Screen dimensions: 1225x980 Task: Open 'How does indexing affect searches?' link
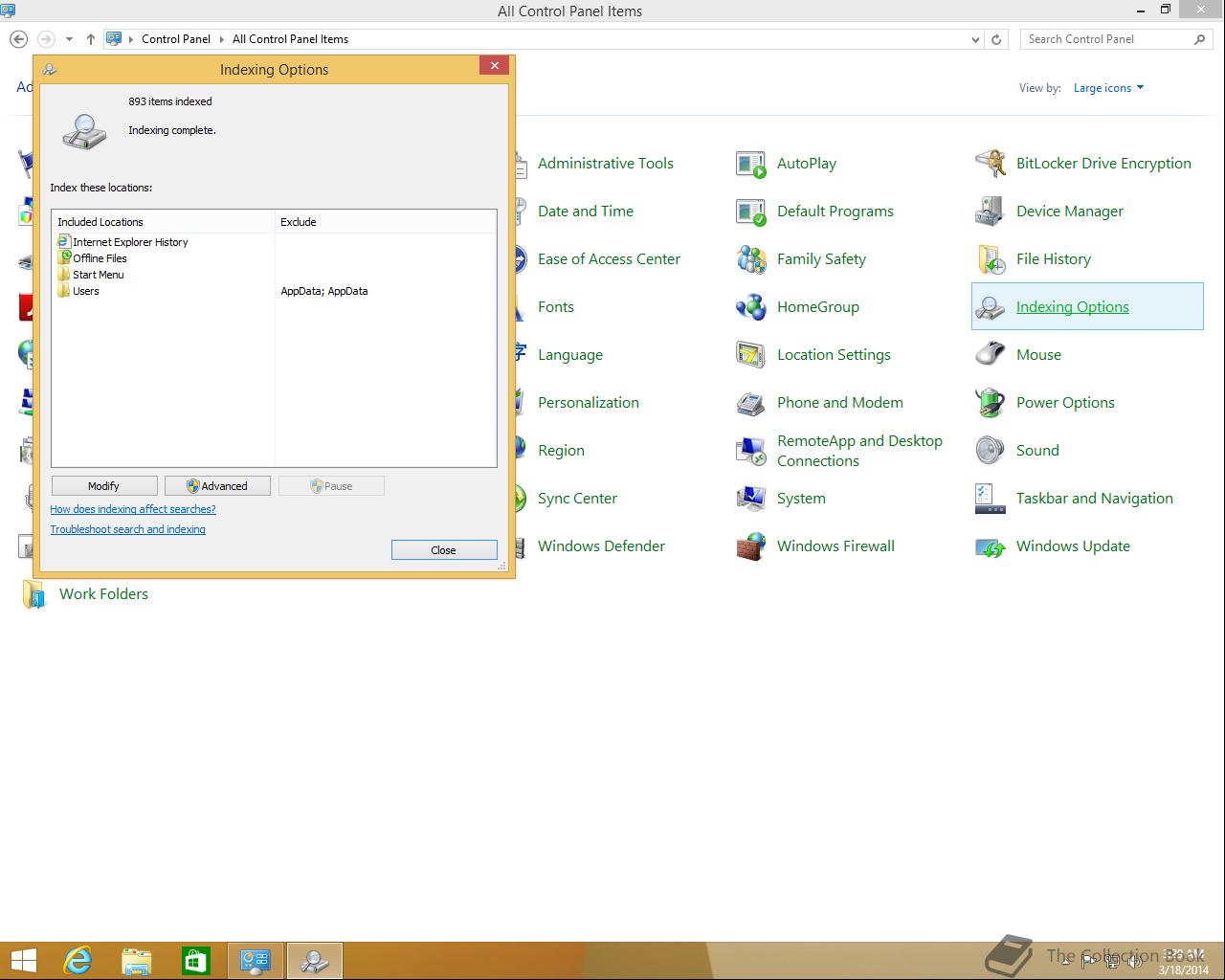[133, 509]
